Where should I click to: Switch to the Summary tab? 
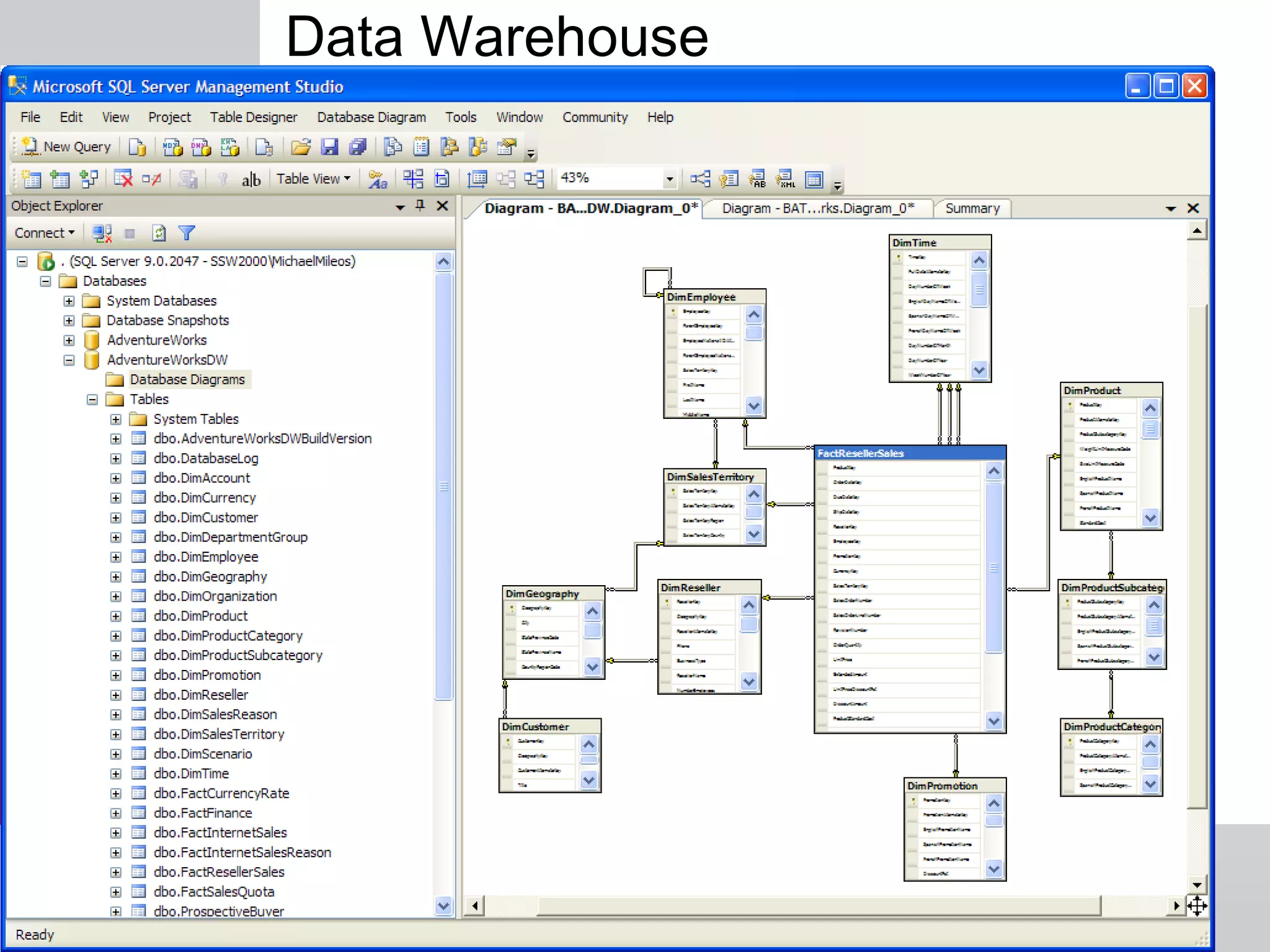tap(972, 209)
